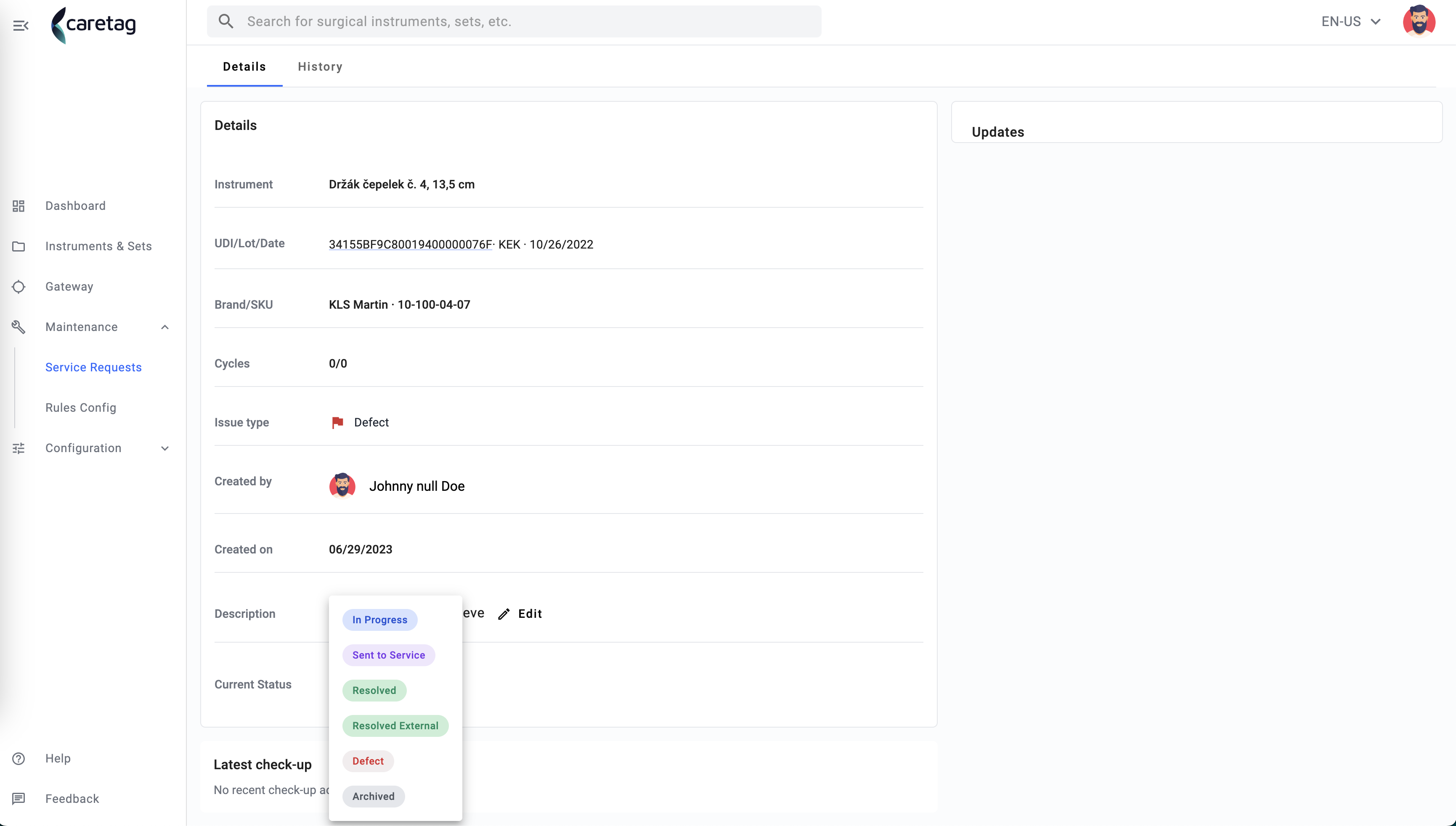
Task: Click the Maintenance sidebar label
Action: [x=82, y=327]
